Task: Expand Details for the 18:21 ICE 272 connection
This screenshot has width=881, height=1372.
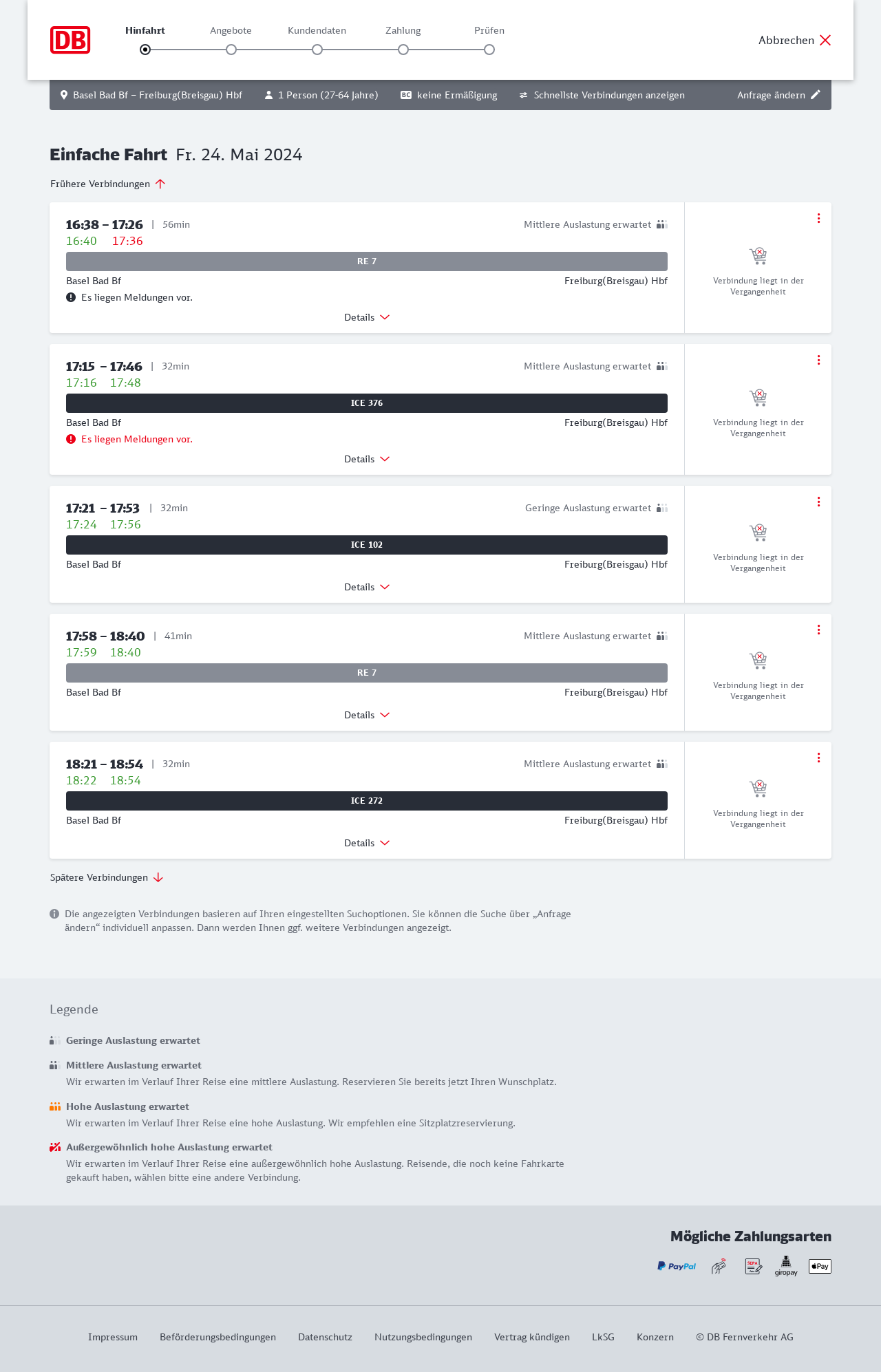Action: (x=367, y=843)
